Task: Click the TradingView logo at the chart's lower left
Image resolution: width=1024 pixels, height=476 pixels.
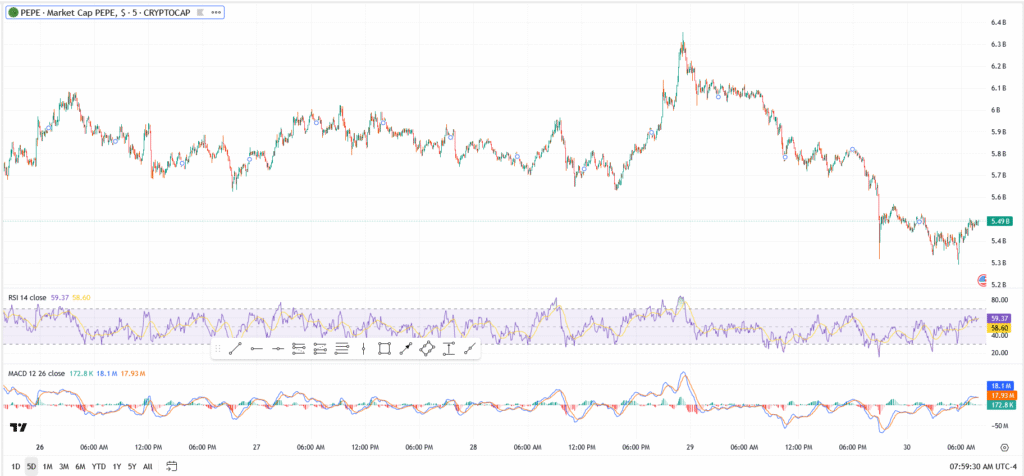Action: tap(18, 428)
